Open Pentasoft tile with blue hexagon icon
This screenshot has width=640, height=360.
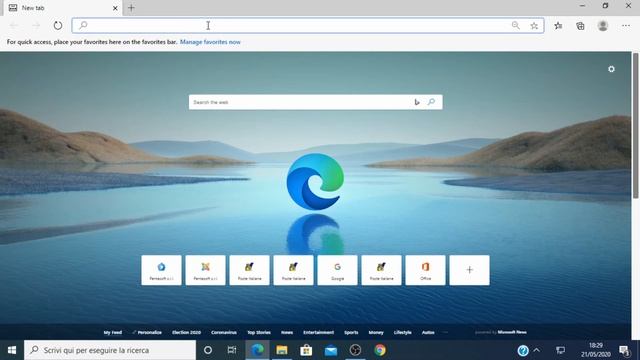[161, 270]
